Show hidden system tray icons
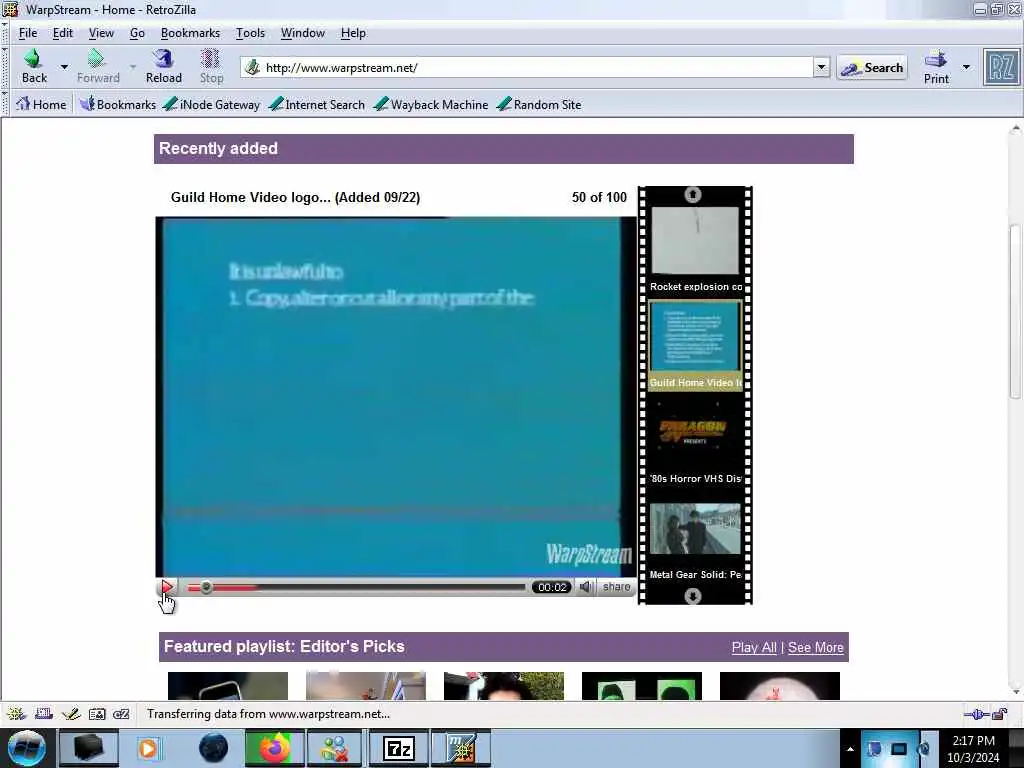Viewport: 1024px width, 768px height. [850, 749]
